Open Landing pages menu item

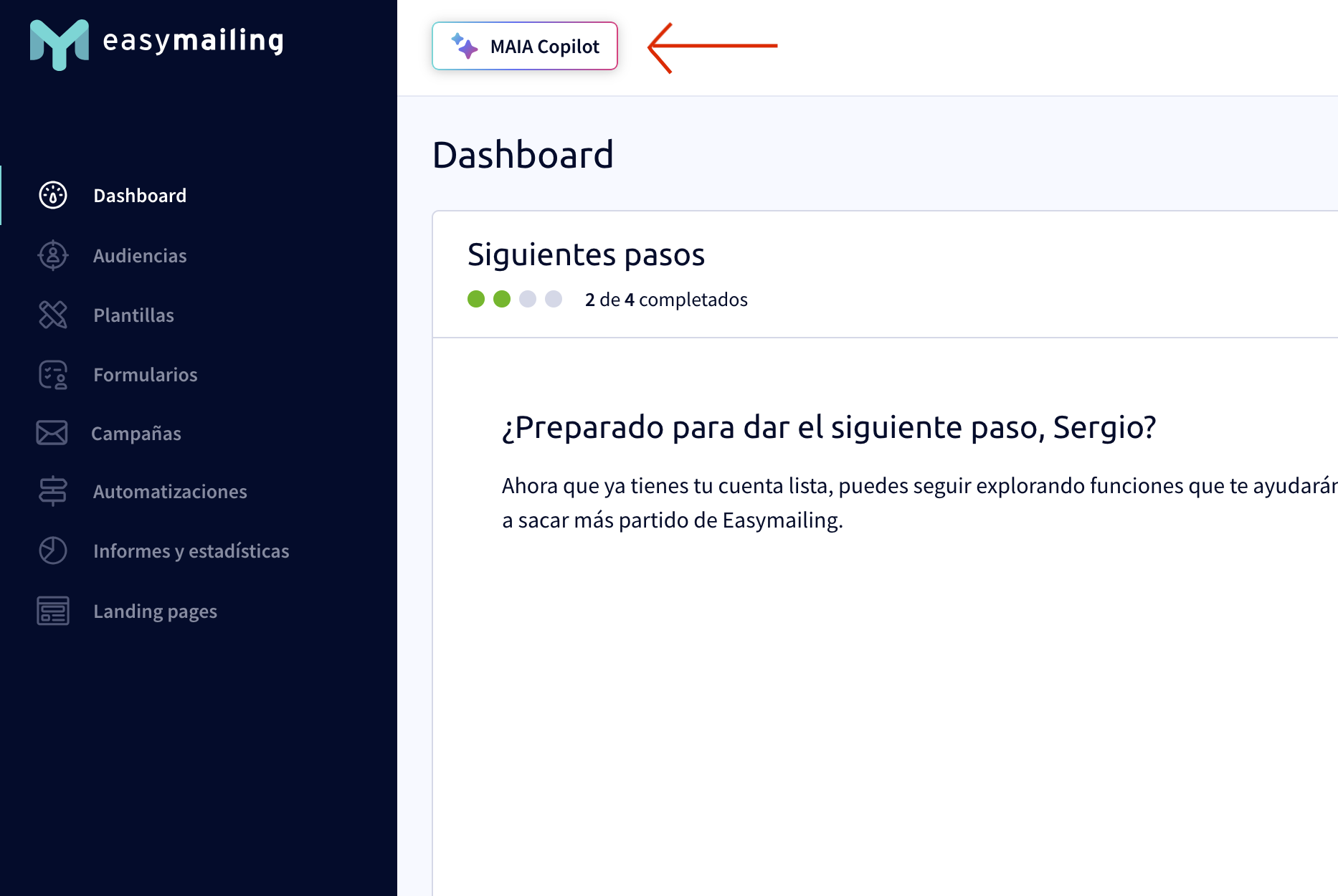pyautogui.click(x=155, y=611)
